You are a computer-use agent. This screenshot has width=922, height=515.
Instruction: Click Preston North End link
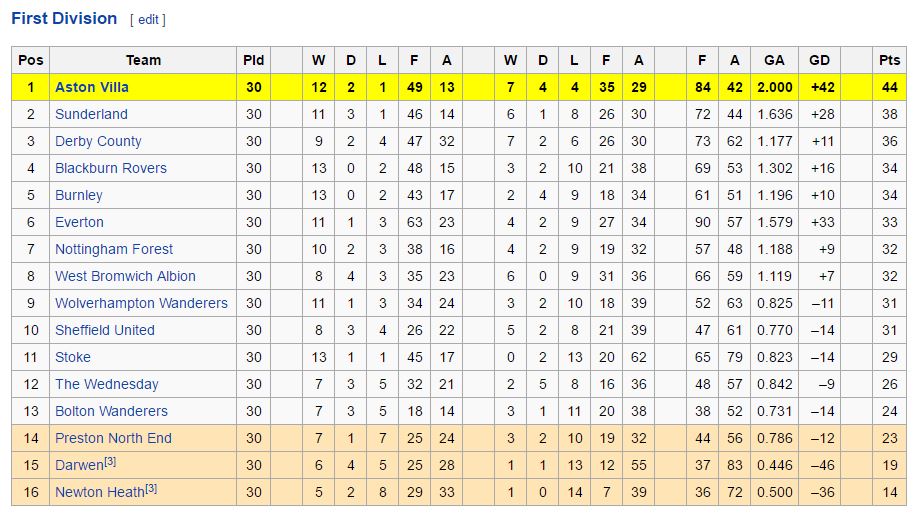(113, 438)
